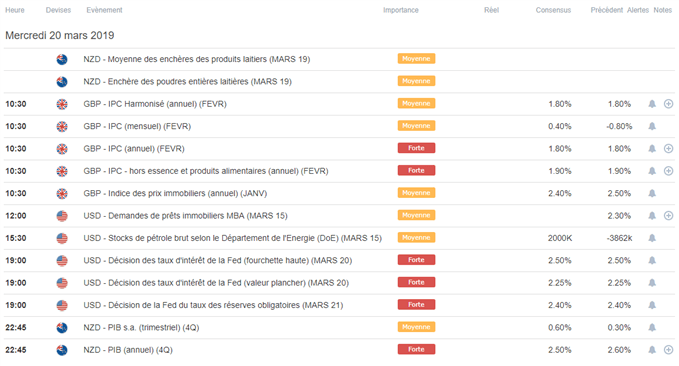Add note plus icon for NZD PIB (annuel)
Image resolution: width=679 pixels, height=366 pixels.
click(x=669, y=350)
